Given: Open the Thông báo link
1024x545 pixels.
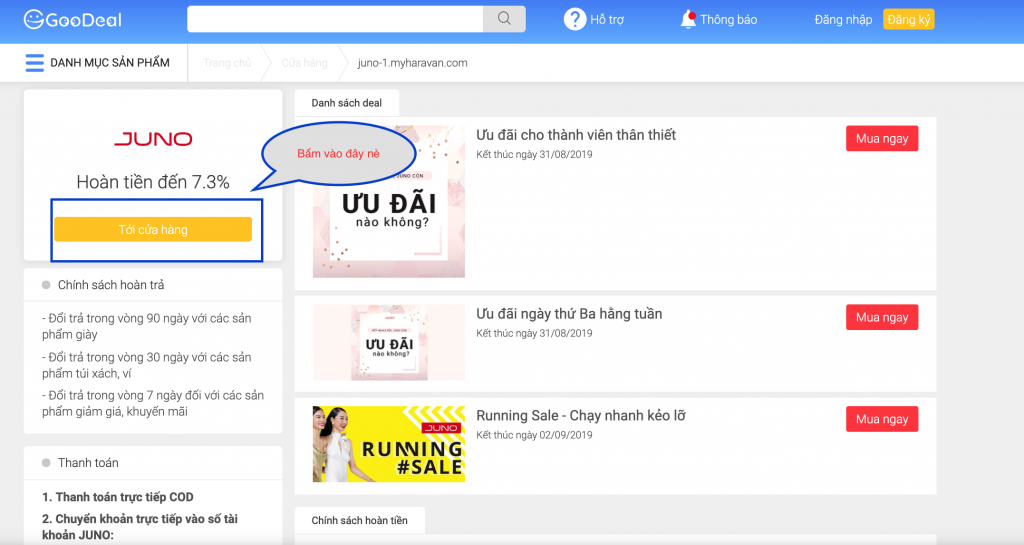Looking at the screenshot, I should (x=729, y=20).
